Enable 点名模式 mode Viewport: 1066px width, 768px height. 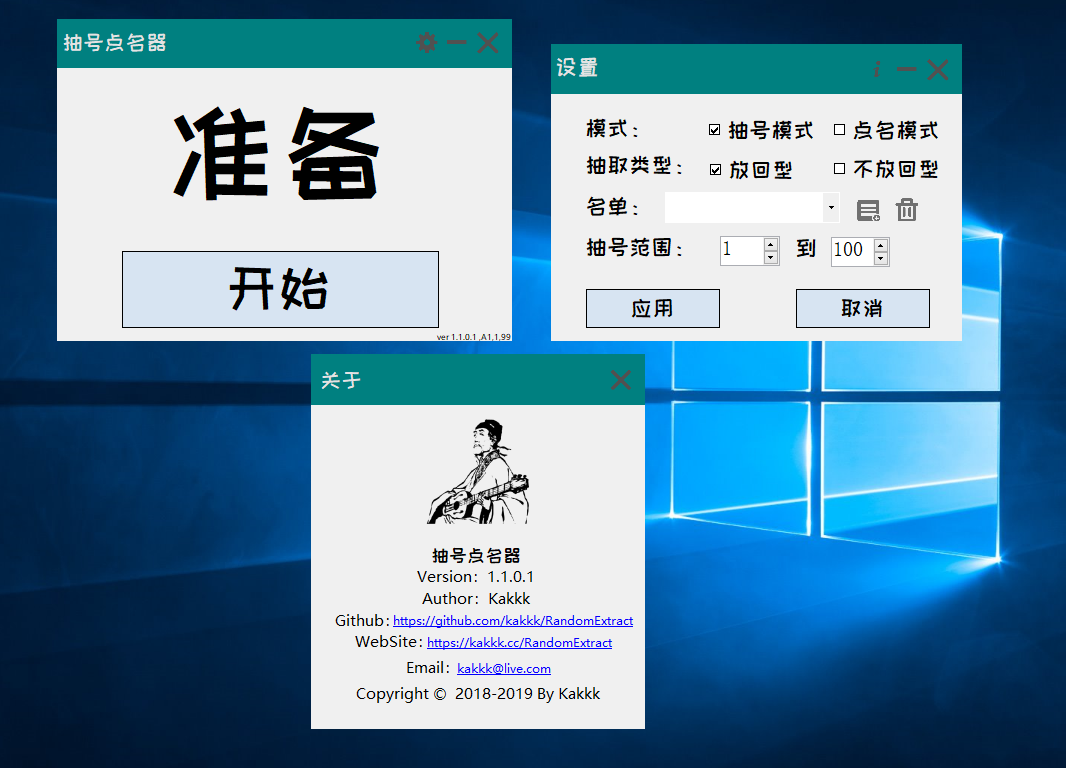pos(839,129)
